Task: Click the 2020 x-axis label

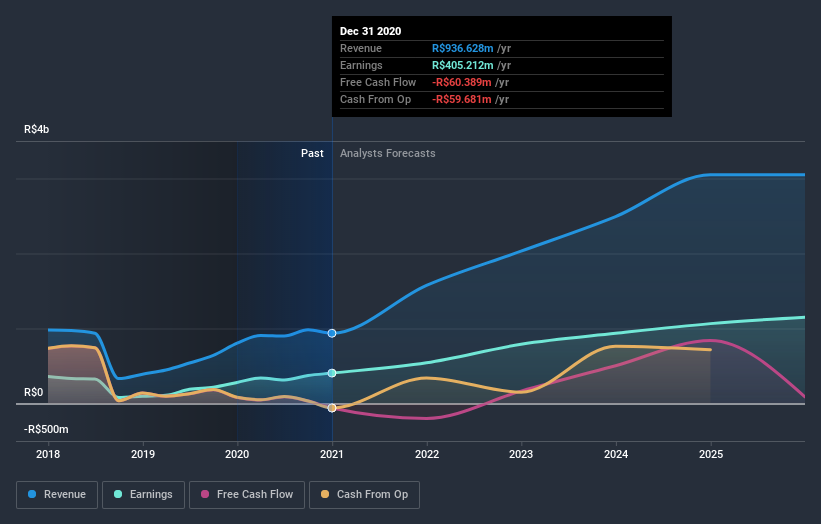Action: click(237, 454)
